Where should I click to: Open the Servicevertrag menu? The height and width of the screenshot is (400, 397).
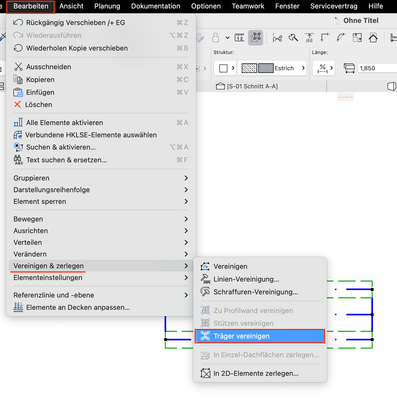334,6
